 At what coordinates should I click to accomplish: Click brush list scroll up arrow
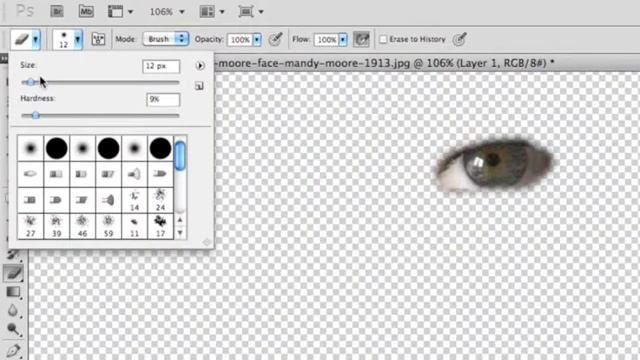[x=180, y=220]
